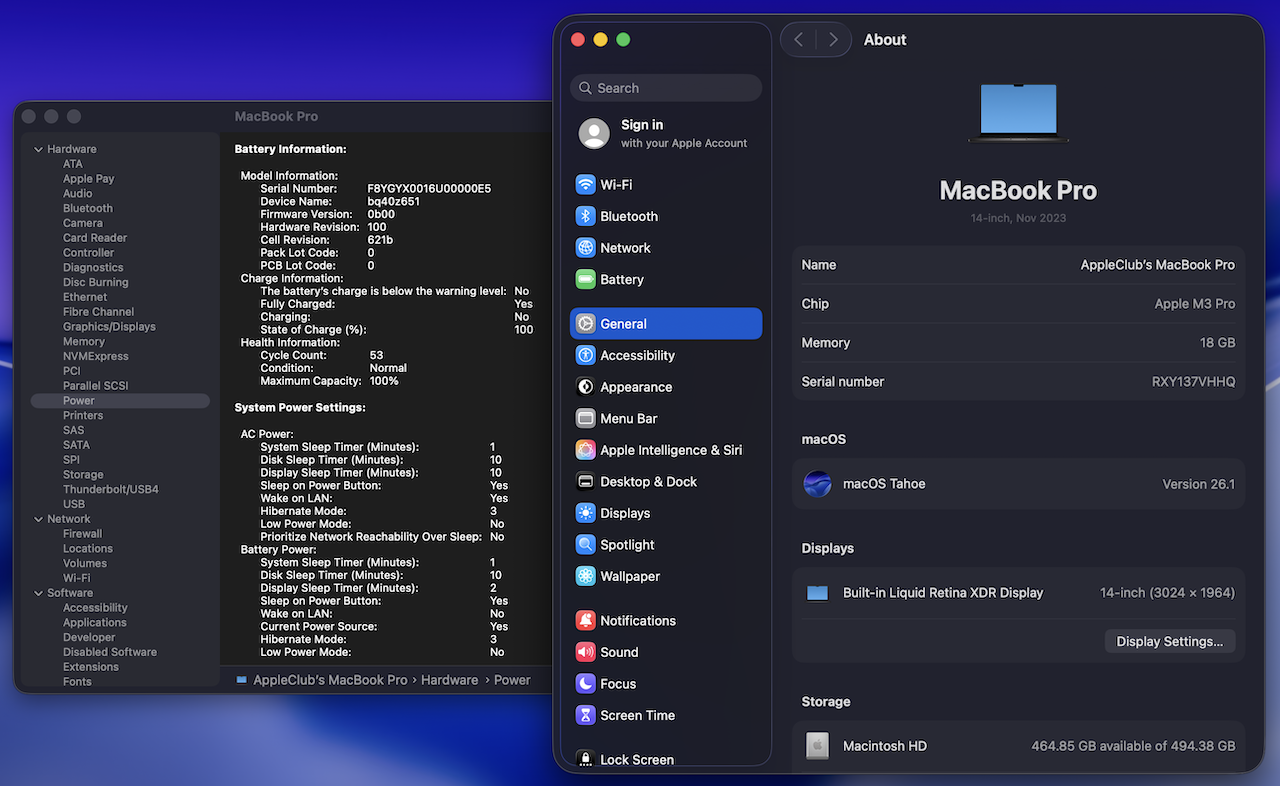Click the Settings Search field
The height and width of the screenshot is (786, 1280).
pos(666,88)
